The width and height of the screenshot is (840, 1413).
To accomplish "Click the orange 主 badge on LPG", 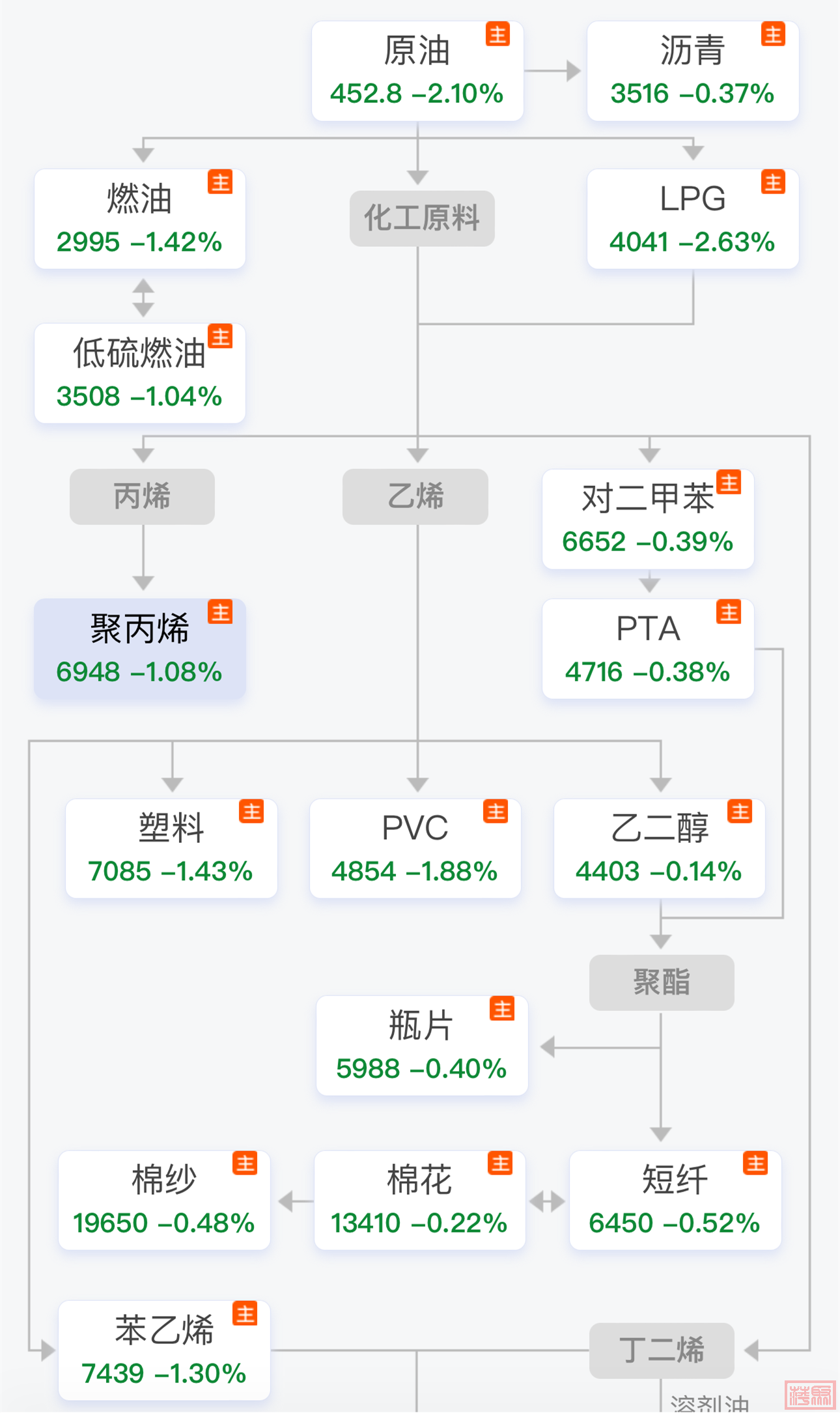I will click(773, 182).
